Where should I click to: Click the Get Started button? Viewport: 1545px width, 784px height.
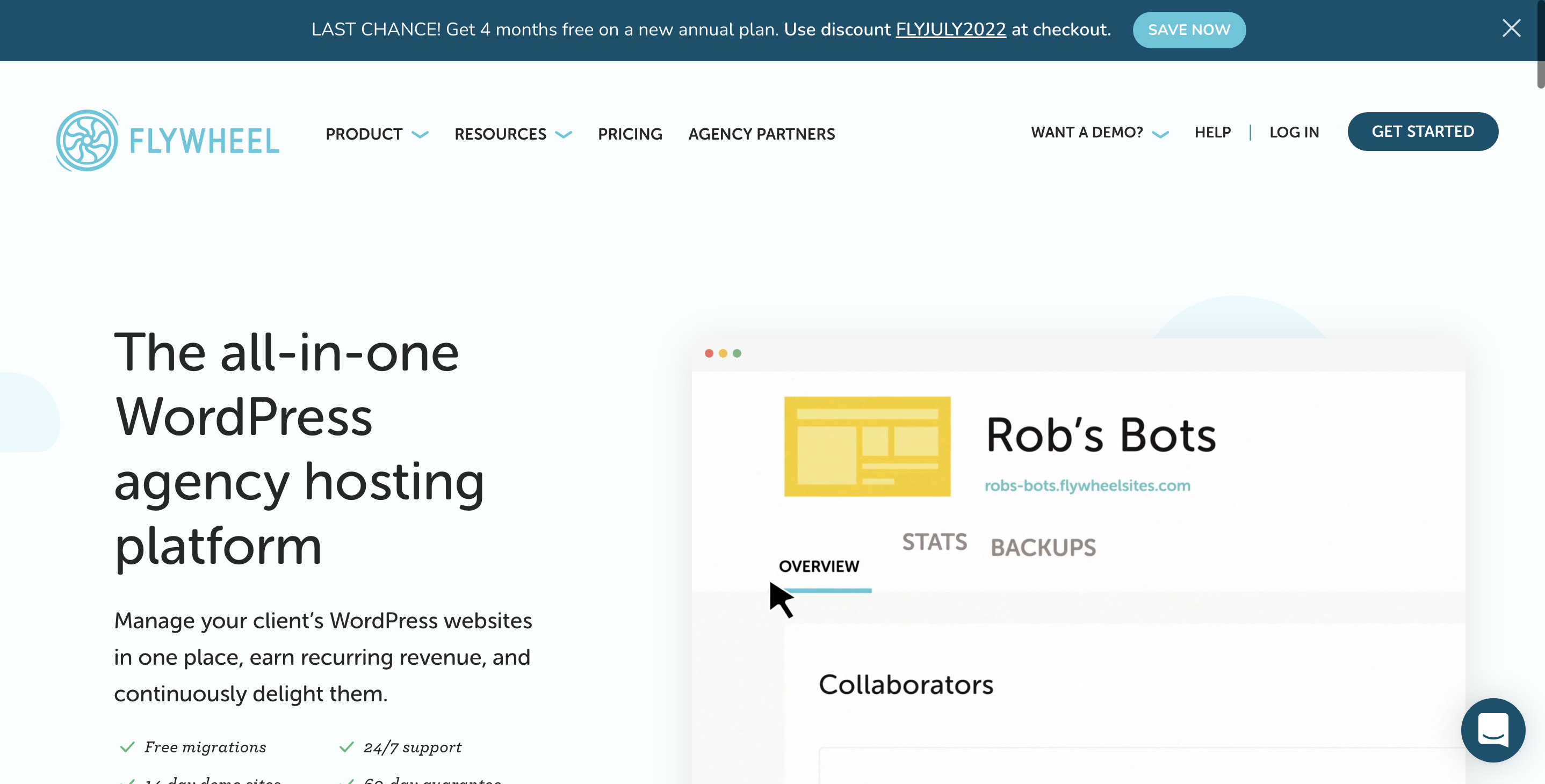click(x=1422, y=131)
